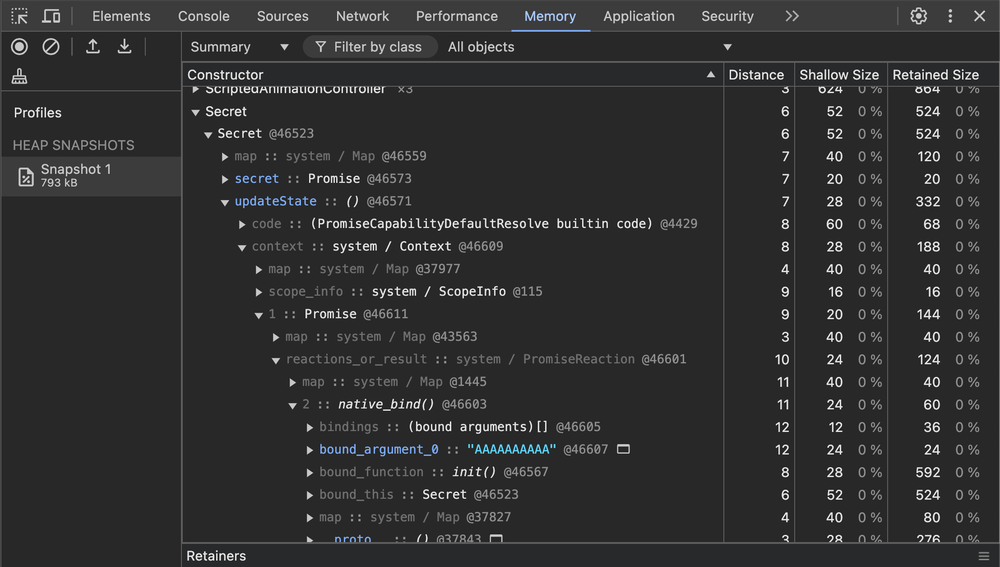Switch to the Elements tab
The height and width of the screenshot is (567, 1000).
coord(121,16)
